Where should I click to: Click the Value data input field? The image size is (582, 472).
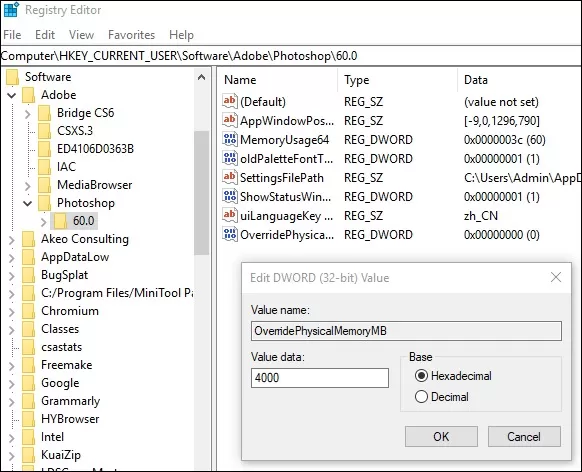click(320, 378)
